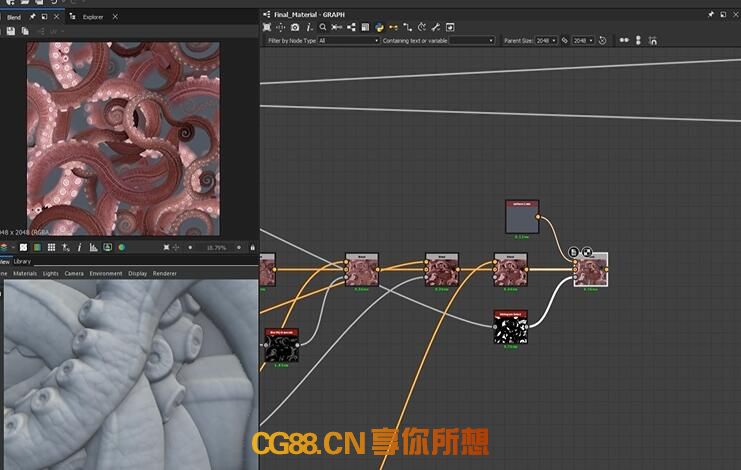The width and height of the screenshot is (741, 470).
Task: Open the Lights menu in 3D view
Action: (51, 273)
